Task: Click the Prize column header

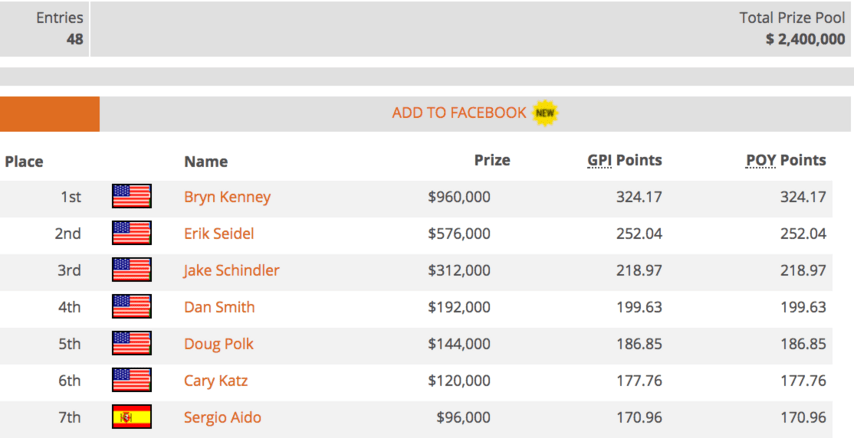Action: tap(492, 160)
